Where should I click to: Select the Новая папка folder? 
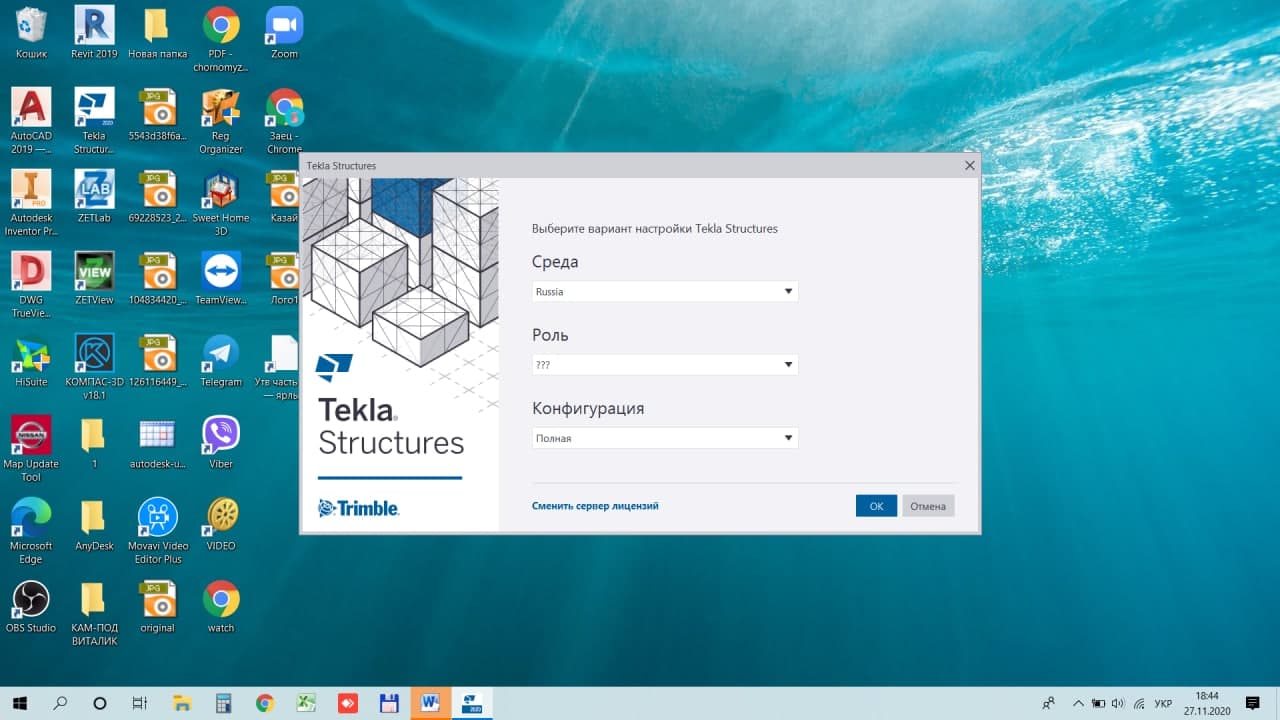click(157, 33)
